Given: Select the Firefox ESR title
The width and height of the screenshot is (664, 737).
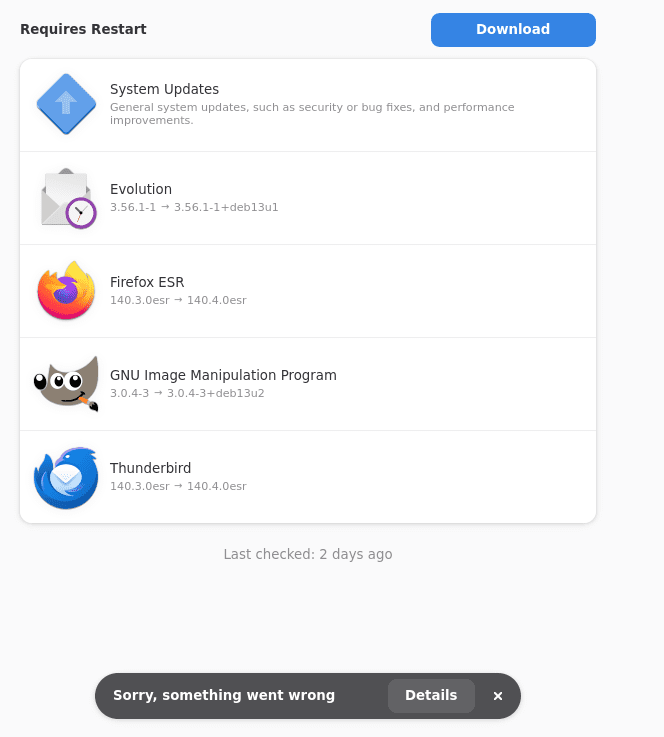Looking at the screenshot, I should (x=147, y=282).
